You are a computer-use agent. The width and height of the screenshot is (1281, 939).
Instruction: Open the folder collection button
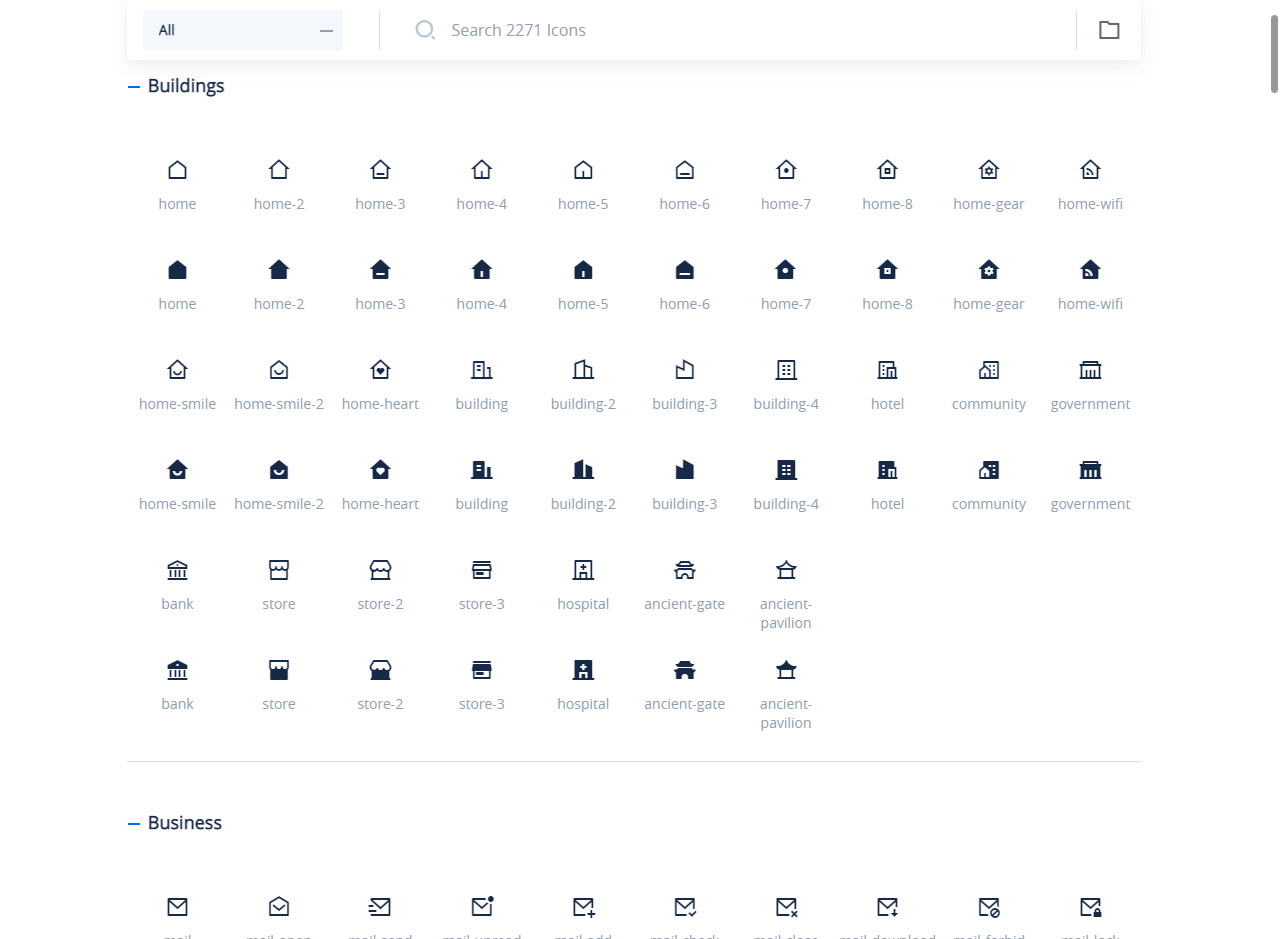(x=1109, y=30)
